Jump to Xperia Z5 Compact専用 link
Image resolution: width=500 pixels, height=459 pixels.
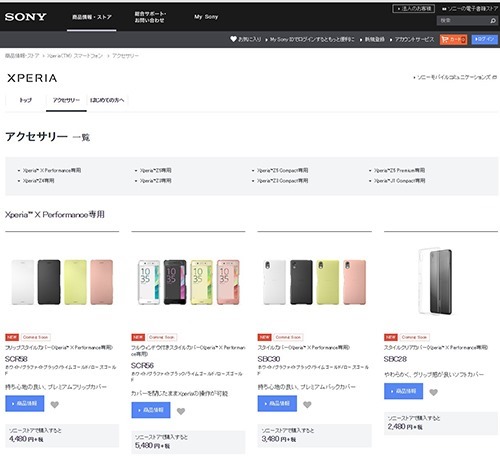pyautogui.click(x=282, y=170)
